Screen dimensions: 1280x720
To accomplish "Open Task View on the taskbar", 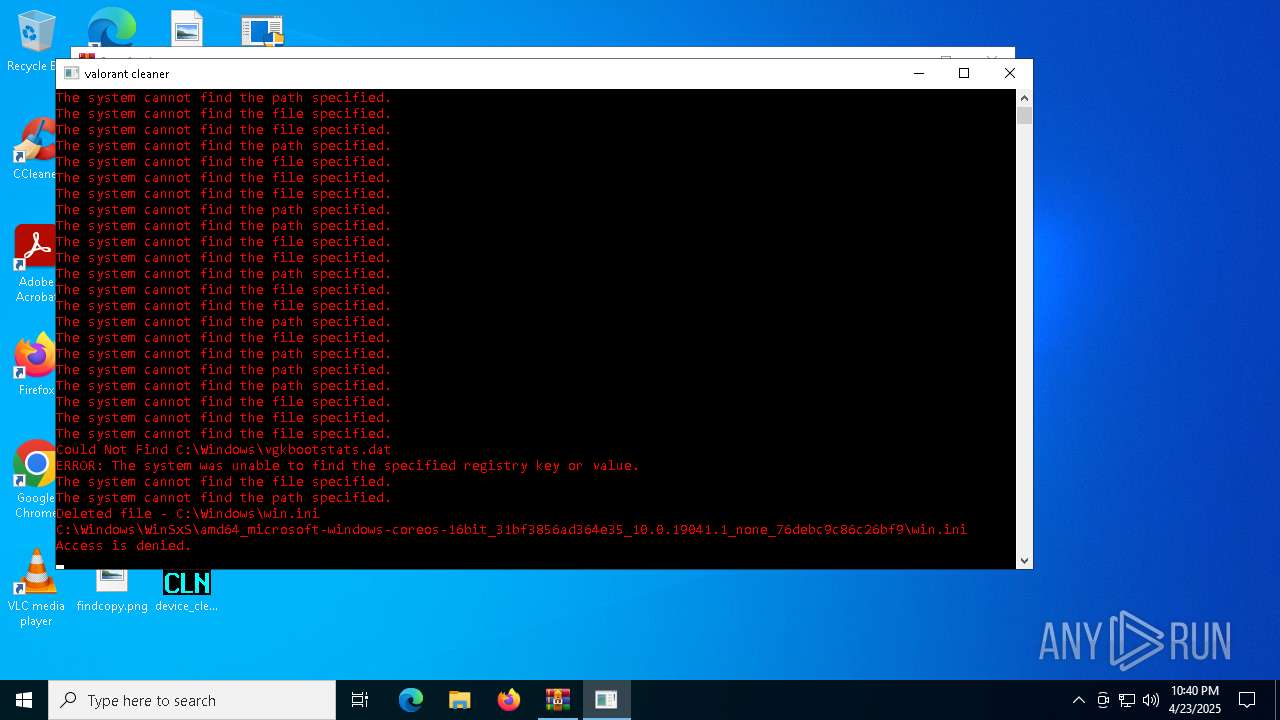I will [360, 700].
